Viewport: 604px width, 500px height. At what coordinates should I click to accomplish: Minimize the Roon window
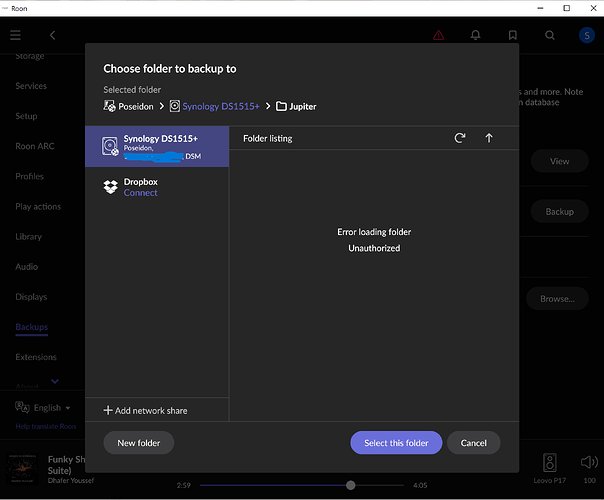pos(540,8)
